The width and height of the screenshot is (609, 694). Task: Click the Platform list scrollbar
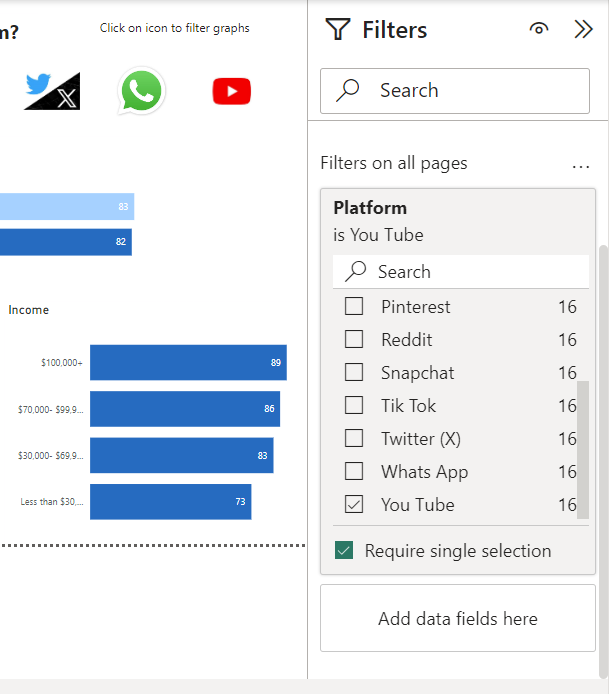point(584,450)
